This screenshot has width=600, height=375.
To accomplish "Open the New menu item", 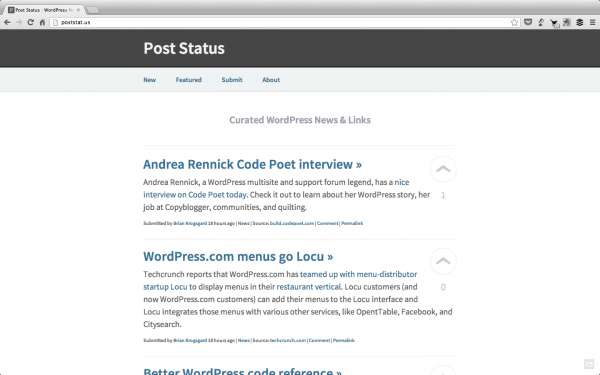I will 150,80.
